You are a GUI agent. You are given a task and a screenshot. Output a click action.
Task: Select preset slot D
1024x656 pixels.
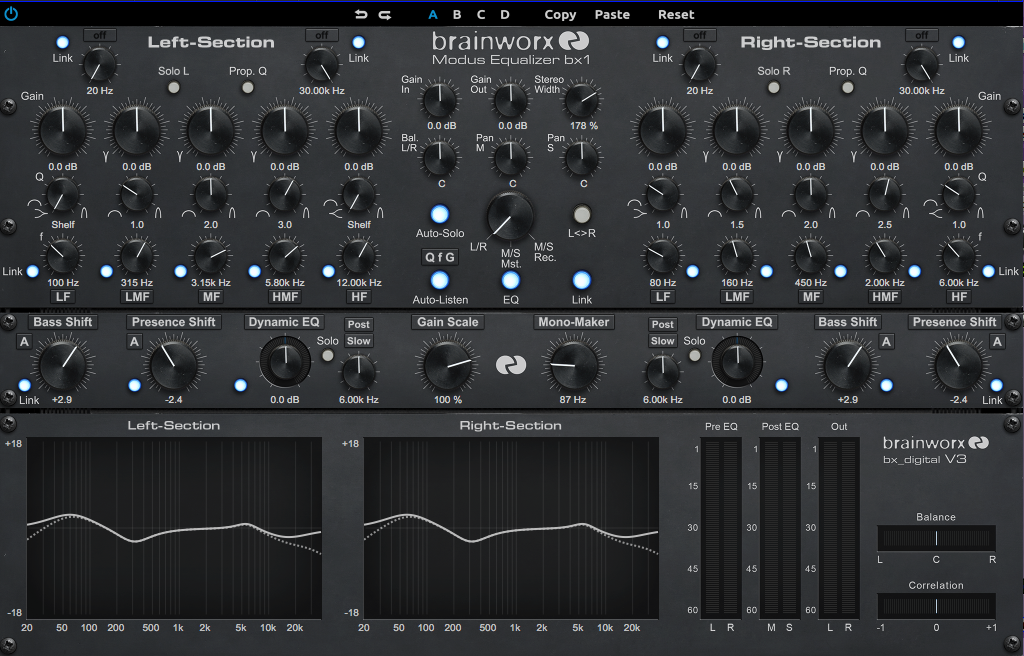pos(505,14)
